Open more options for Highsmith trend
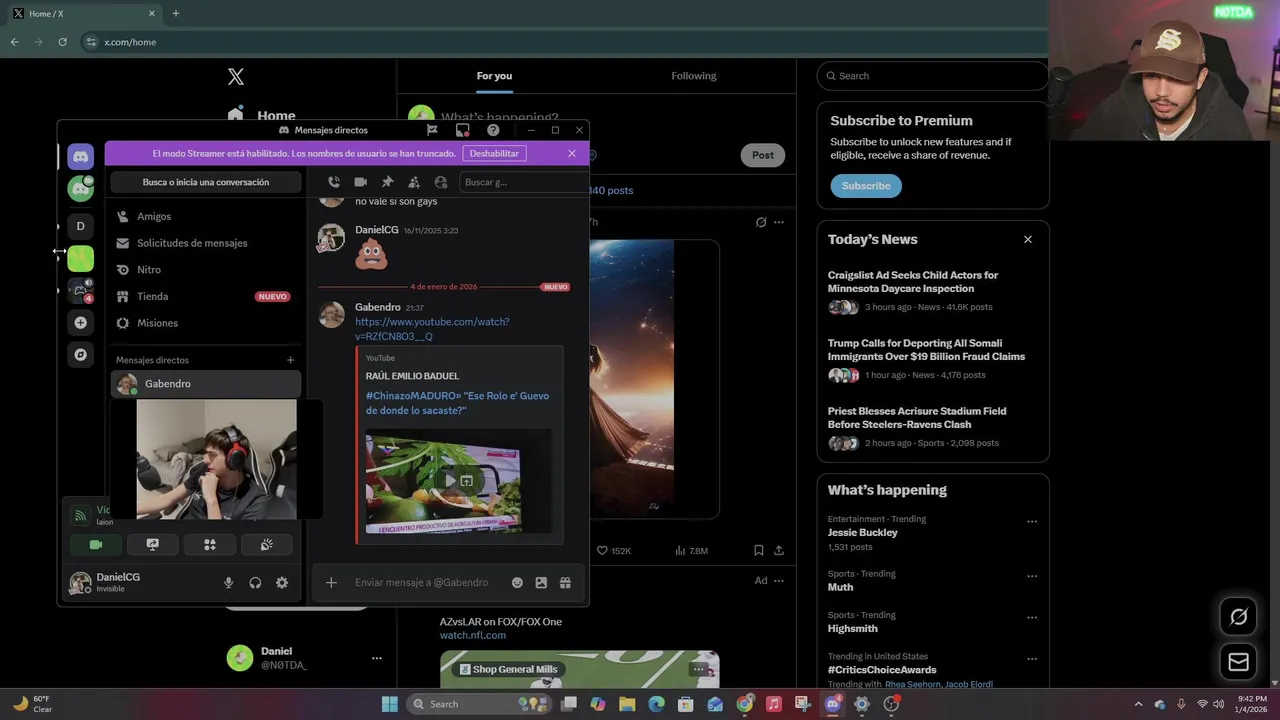 pyautogui.click(x=1032, y=617)
